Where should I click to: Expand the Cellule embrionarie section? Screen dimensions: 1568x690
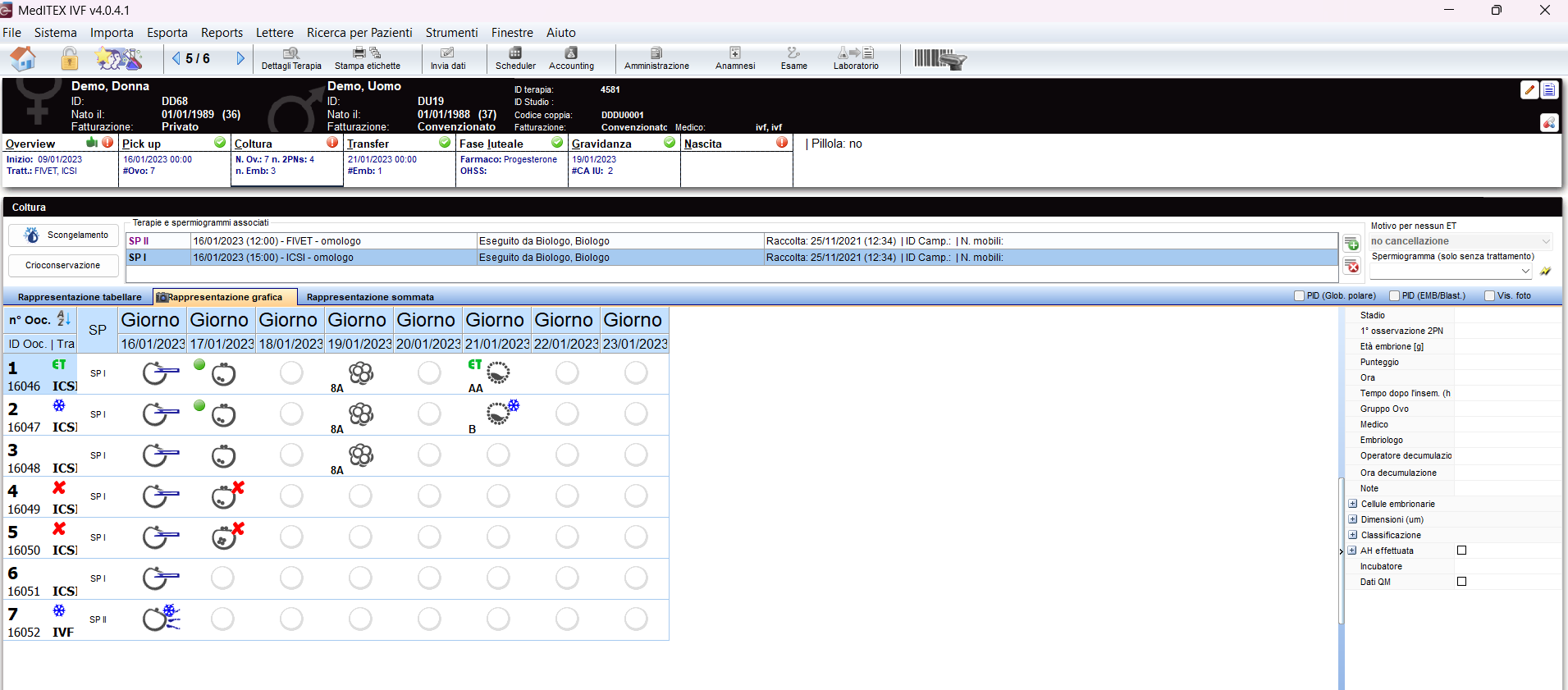pos(1353,504)
